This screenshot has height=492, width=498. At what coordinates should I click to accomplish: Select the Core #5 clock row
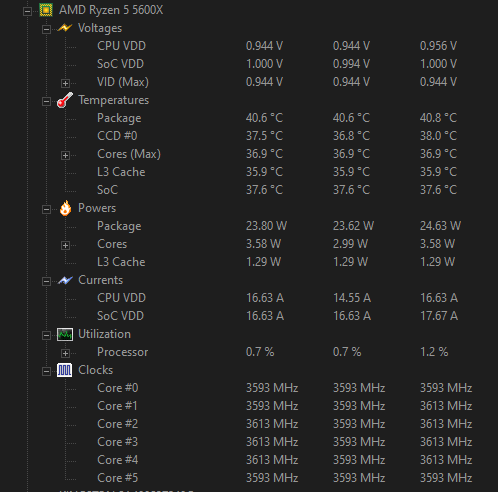pos(117,478)
